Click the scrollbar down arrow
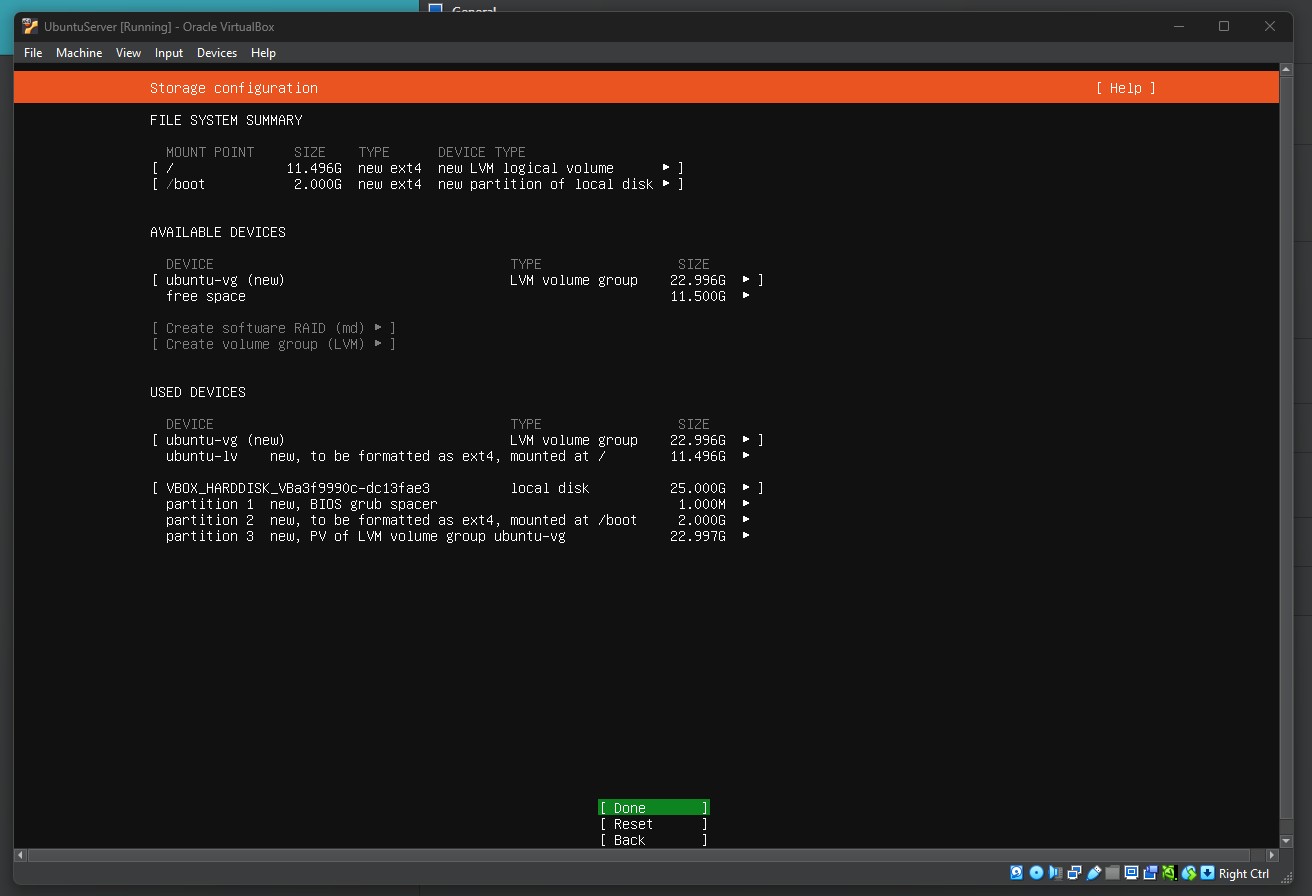 [1286, 841]
